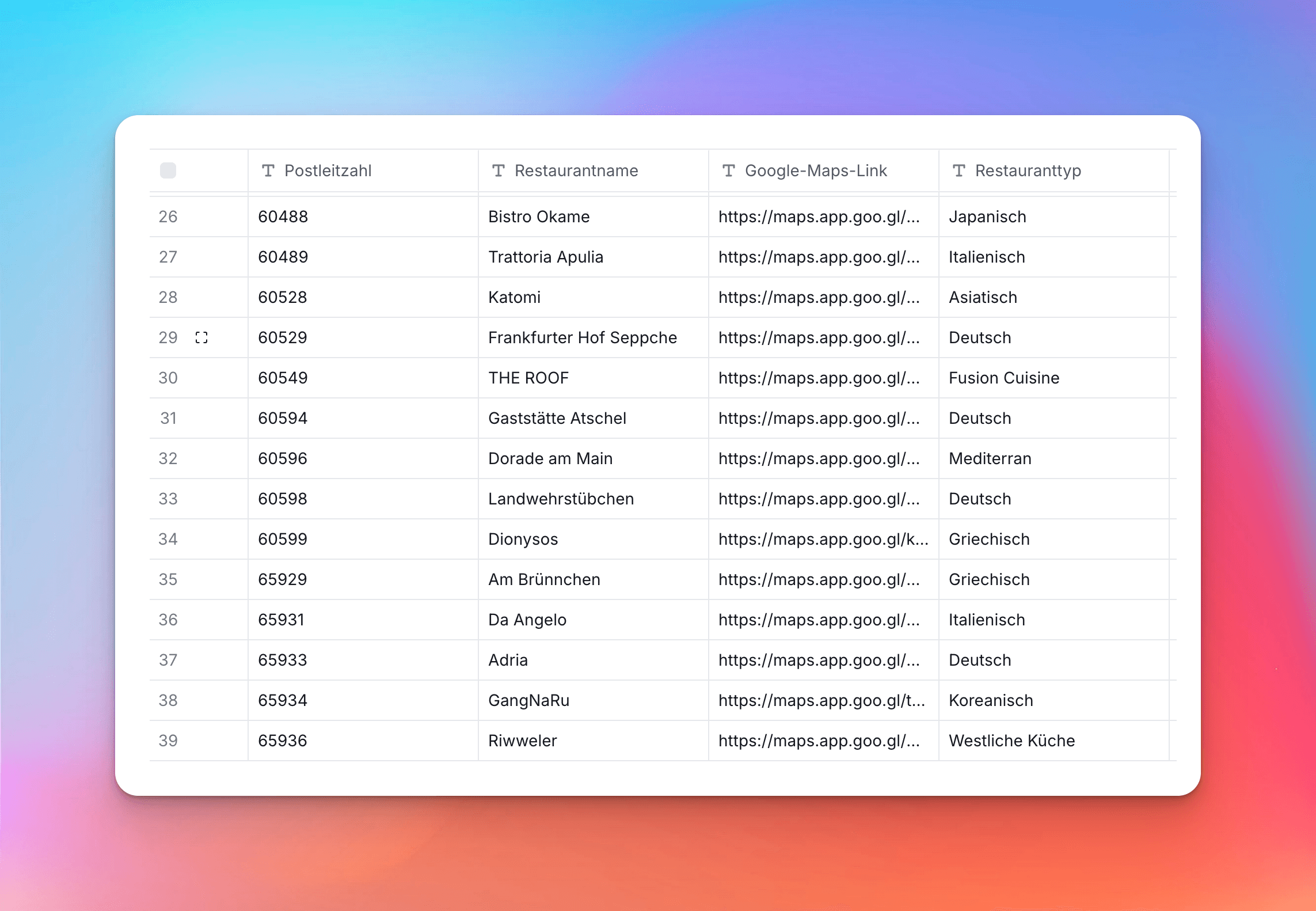Select postal code cell 60598

(363, 499)
